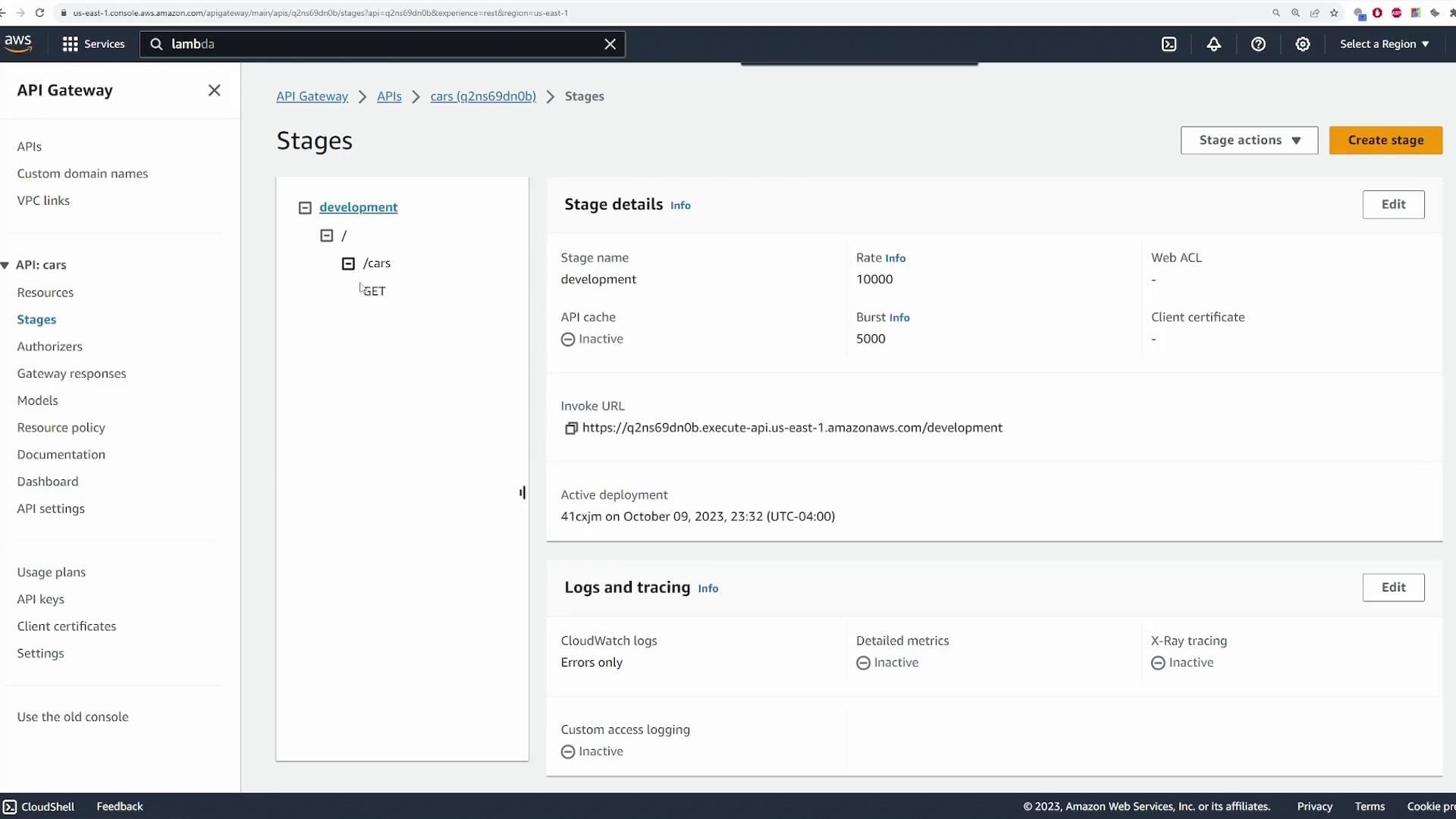
Task: Open Privacy link in the footer
Action: click(x=1314, y=806)
